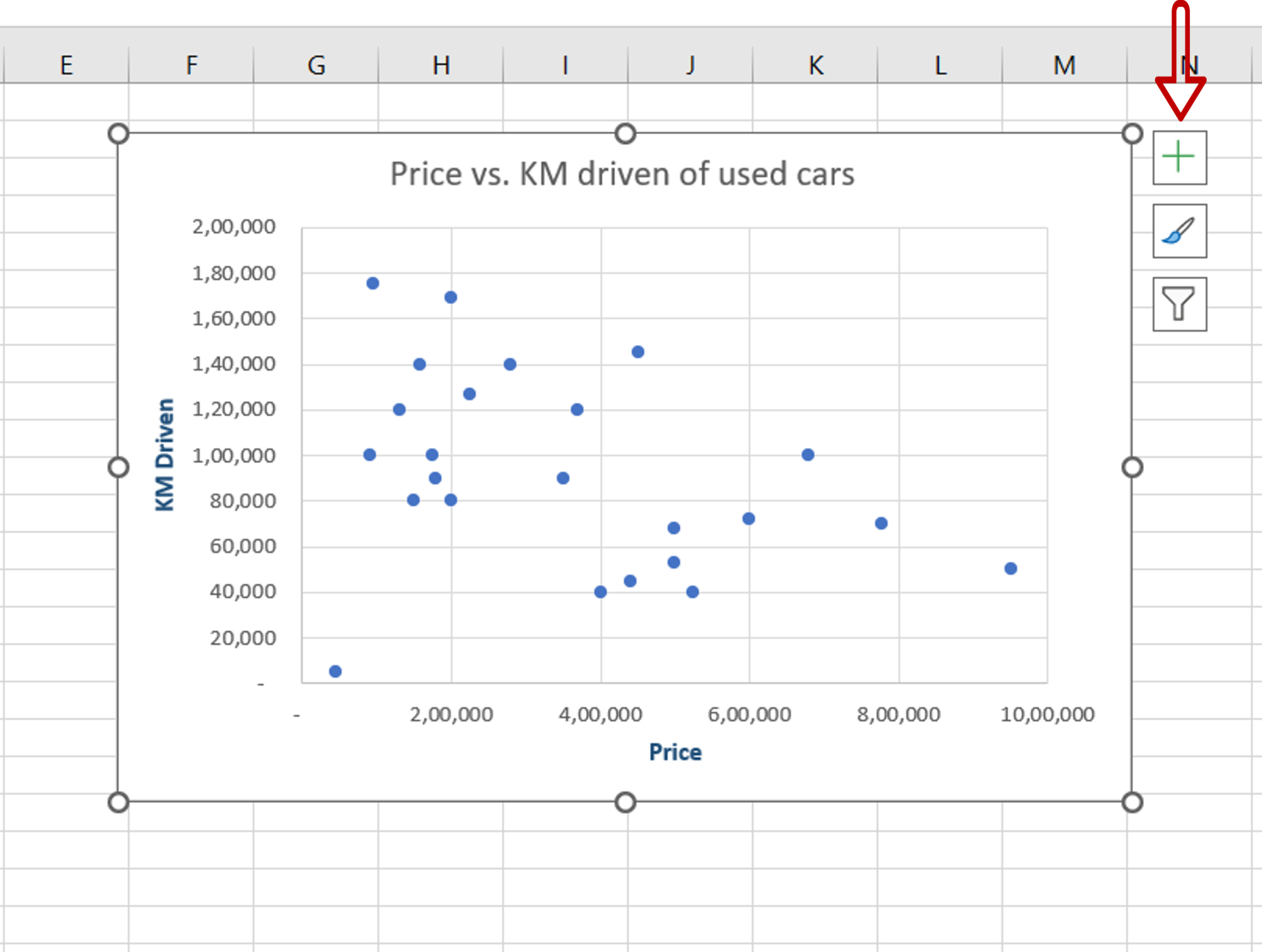This screenshot has height=952, width=1262.
Task: Select column header K
Action: coord(815,65)
